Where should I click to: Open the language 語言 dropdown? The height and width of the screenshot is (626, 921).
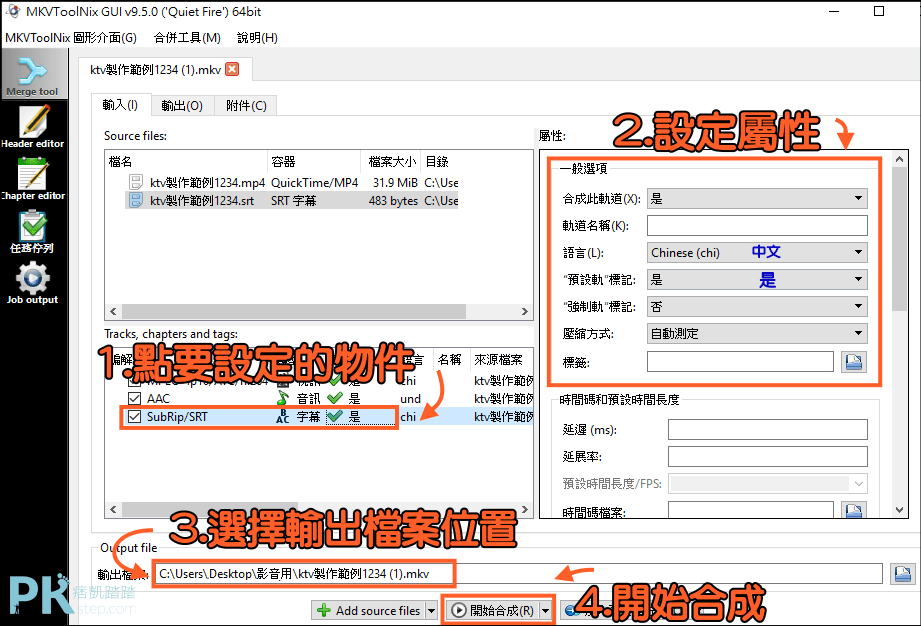[x=757, y=253]
